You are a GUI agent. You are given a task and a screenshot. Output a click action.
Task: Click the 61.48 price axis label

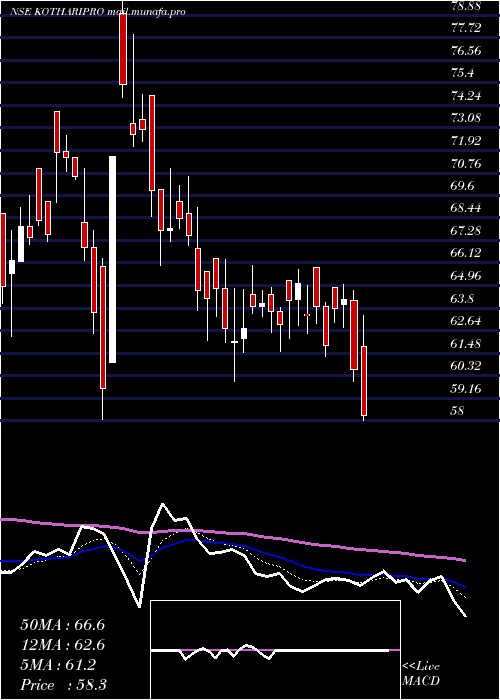(467, 343)
